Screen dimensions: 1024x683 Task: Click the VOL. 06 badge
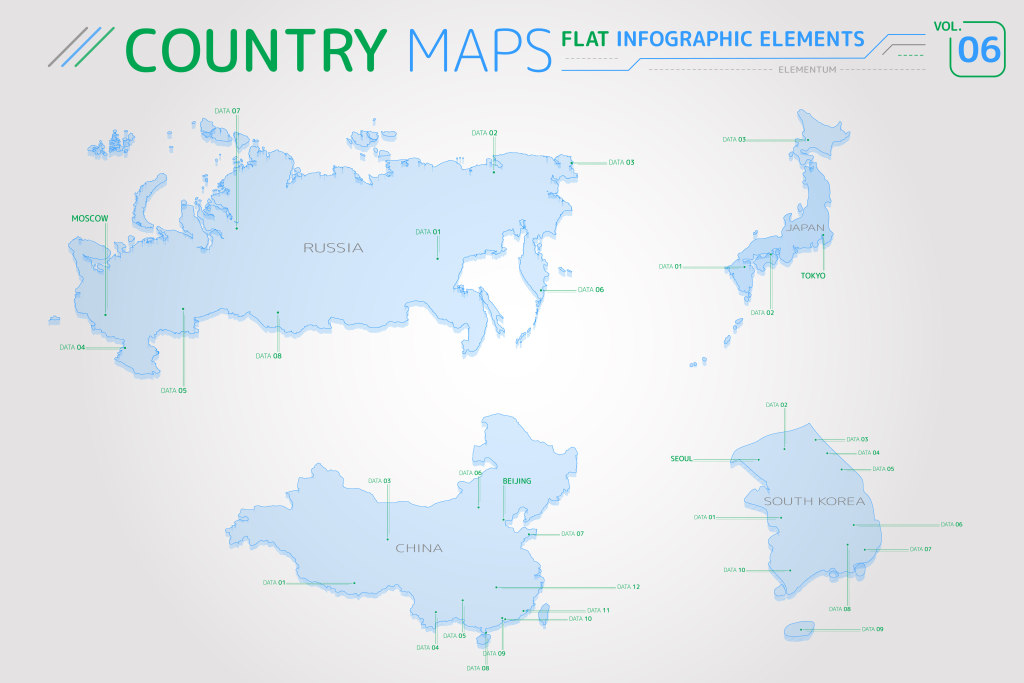[x=976, y=46]
